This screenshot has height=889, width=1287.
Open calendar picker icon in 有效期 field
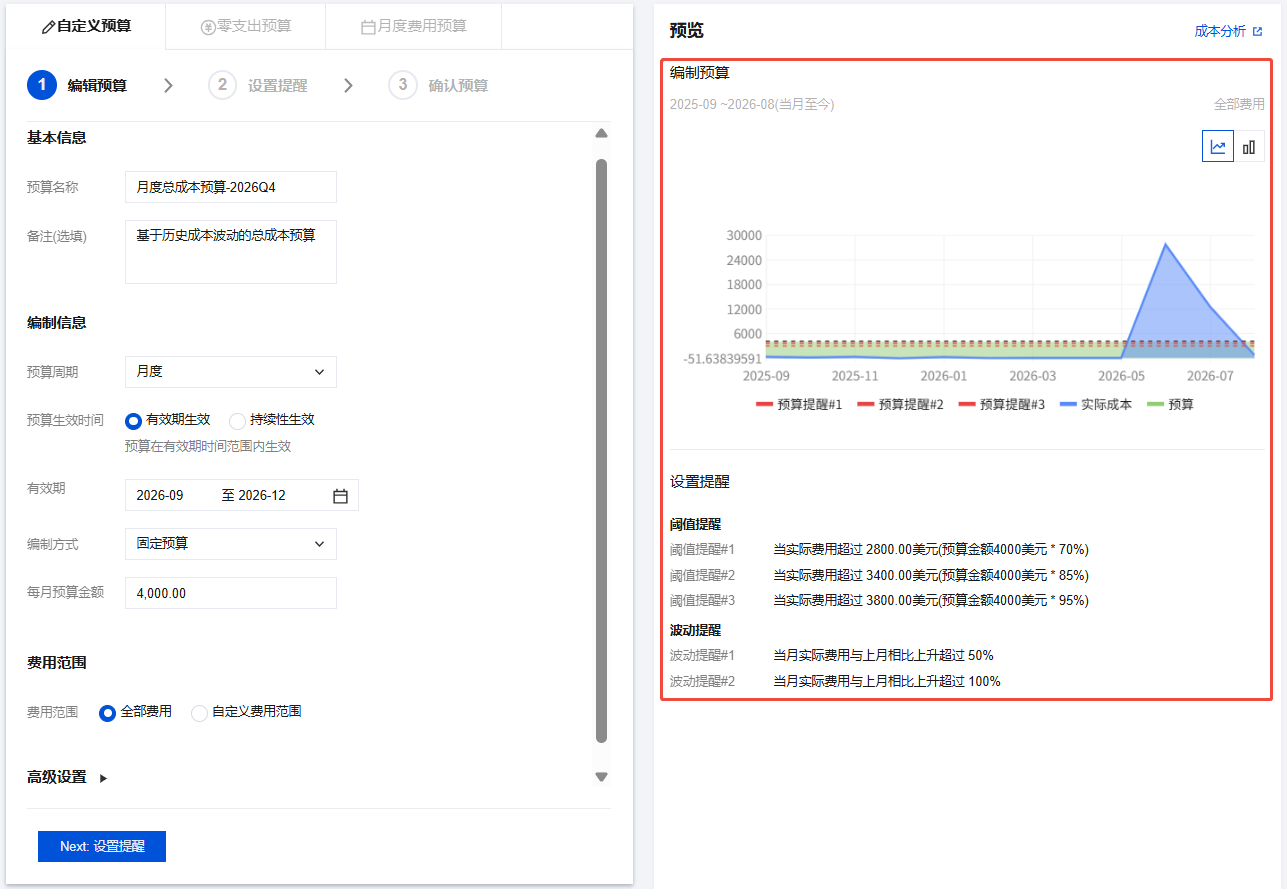(x=340, y=496)
